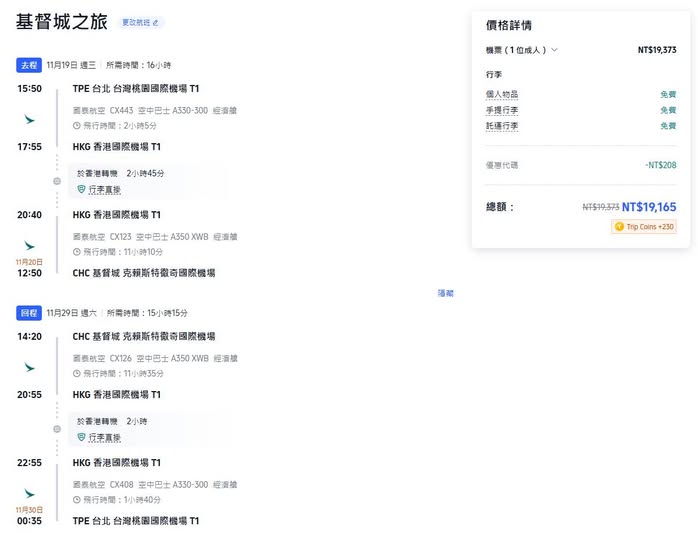Click the Cathay Pacific logo for flight CX408

(29, 492)
